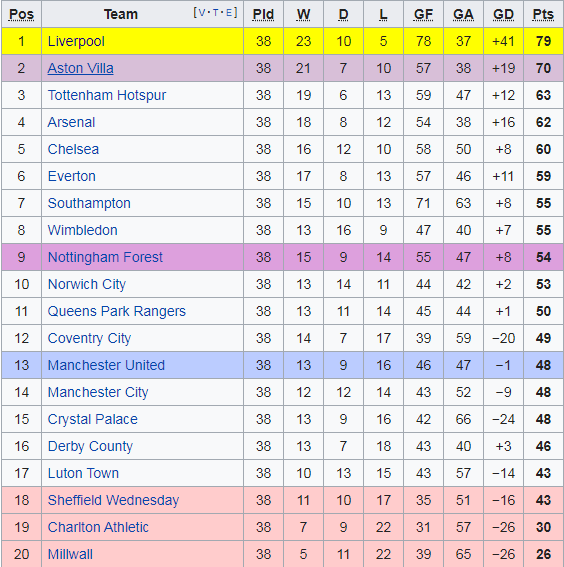This screenshot has width=564, height=567.
Task: Click the Millwall team link
Action: pos(70,554)
